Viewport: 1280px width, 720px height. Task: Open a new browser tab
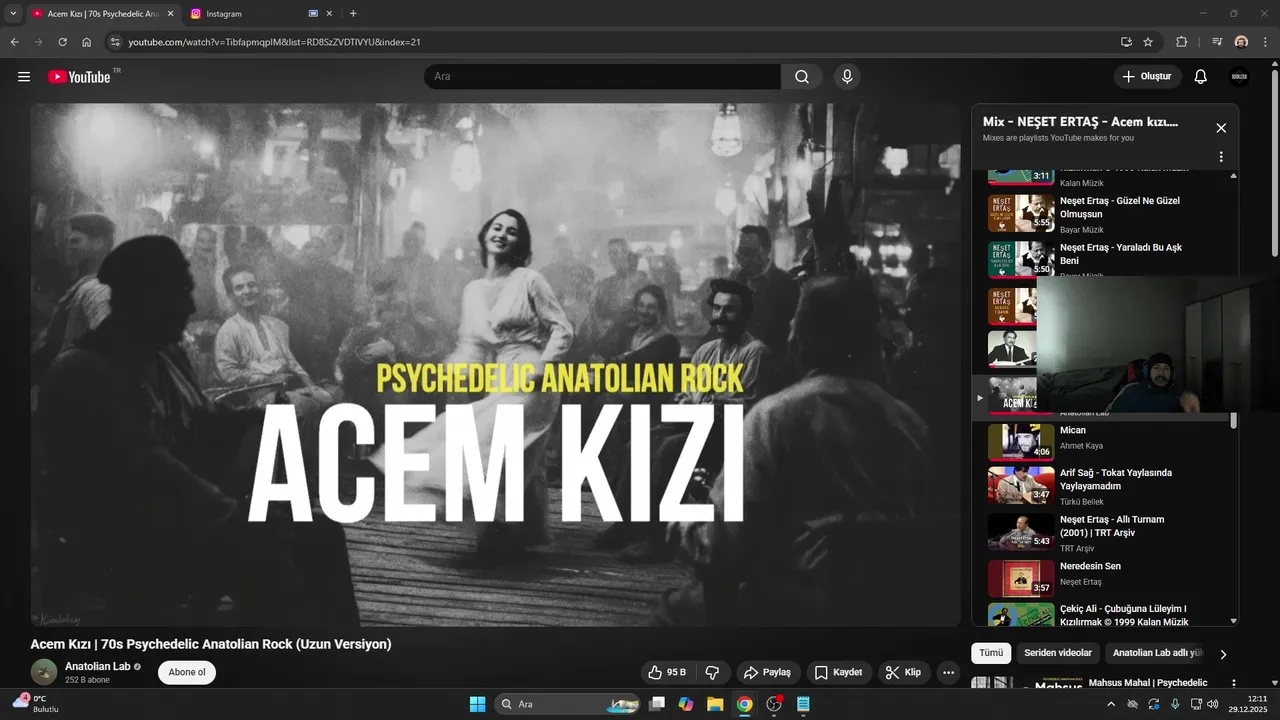click(x=353, y=14)
